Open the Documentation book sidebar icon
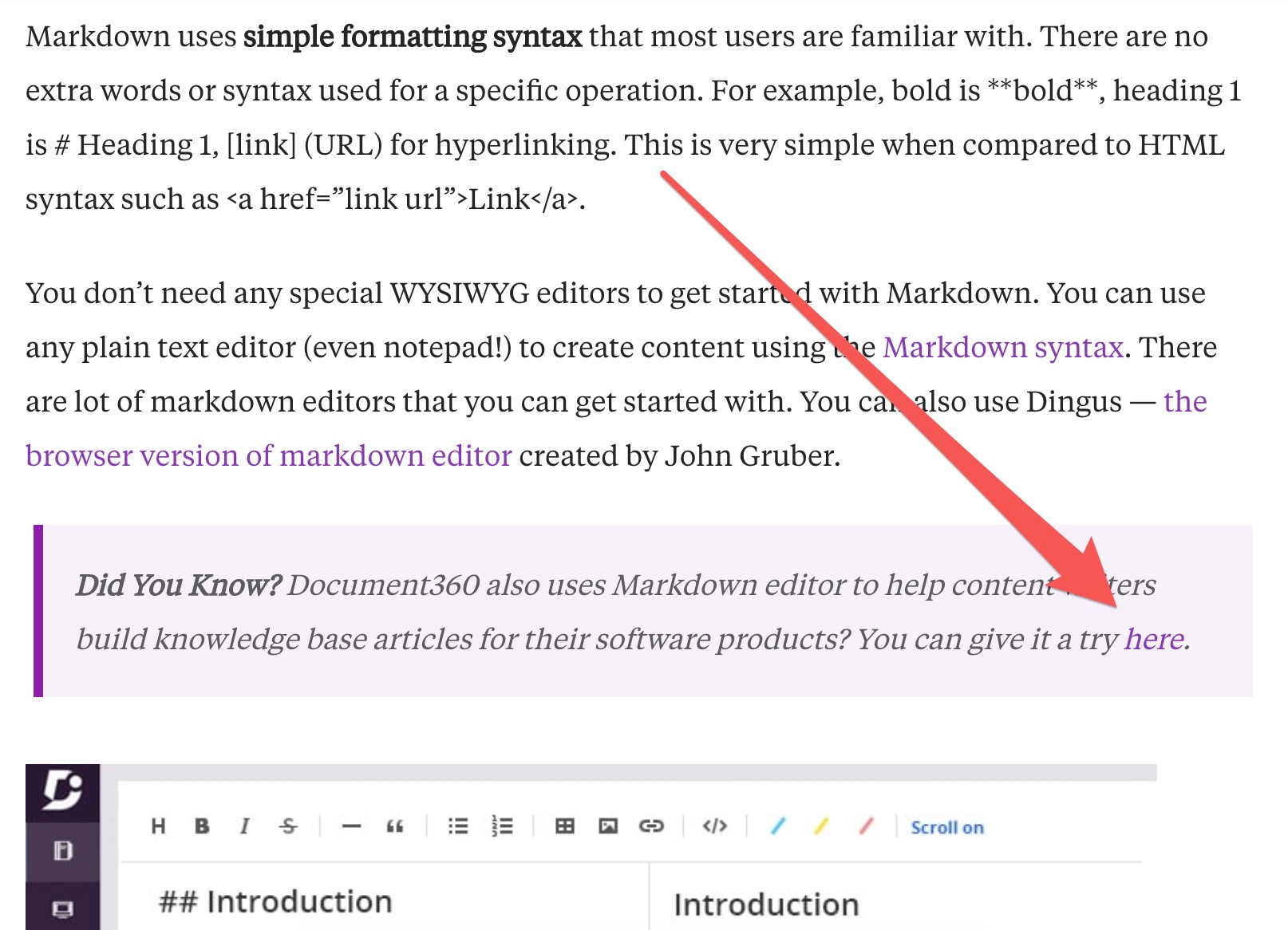 62,851
